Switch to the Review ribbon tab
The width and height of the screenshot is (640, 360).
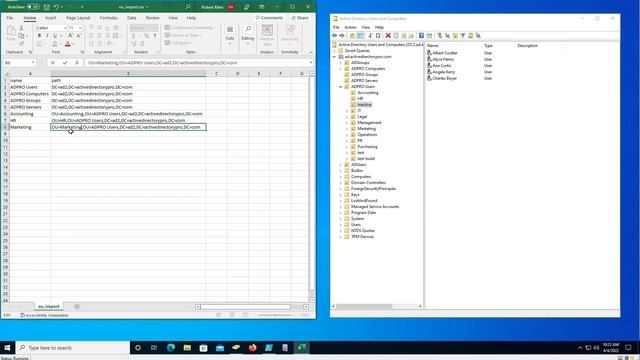[x=152, y=18]
